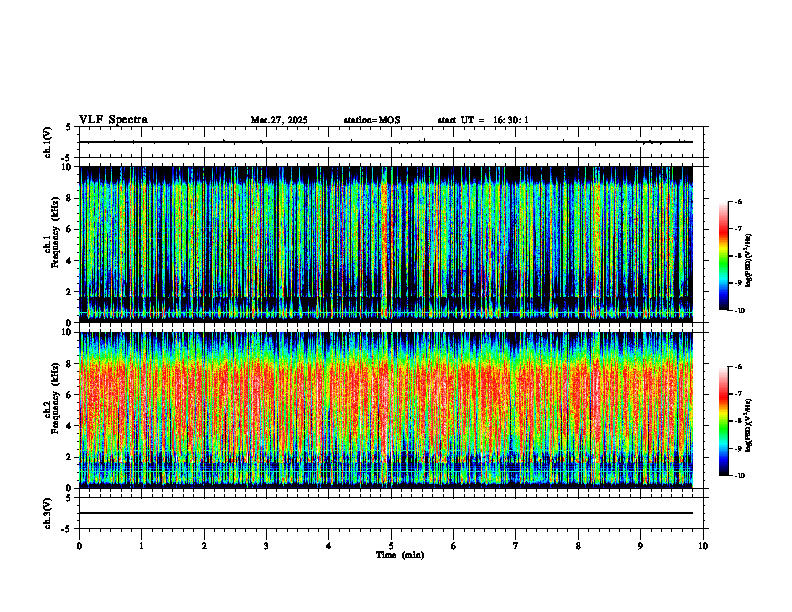
Task: Click the "1" tick on the time axis
Action: tap(141, 546)
